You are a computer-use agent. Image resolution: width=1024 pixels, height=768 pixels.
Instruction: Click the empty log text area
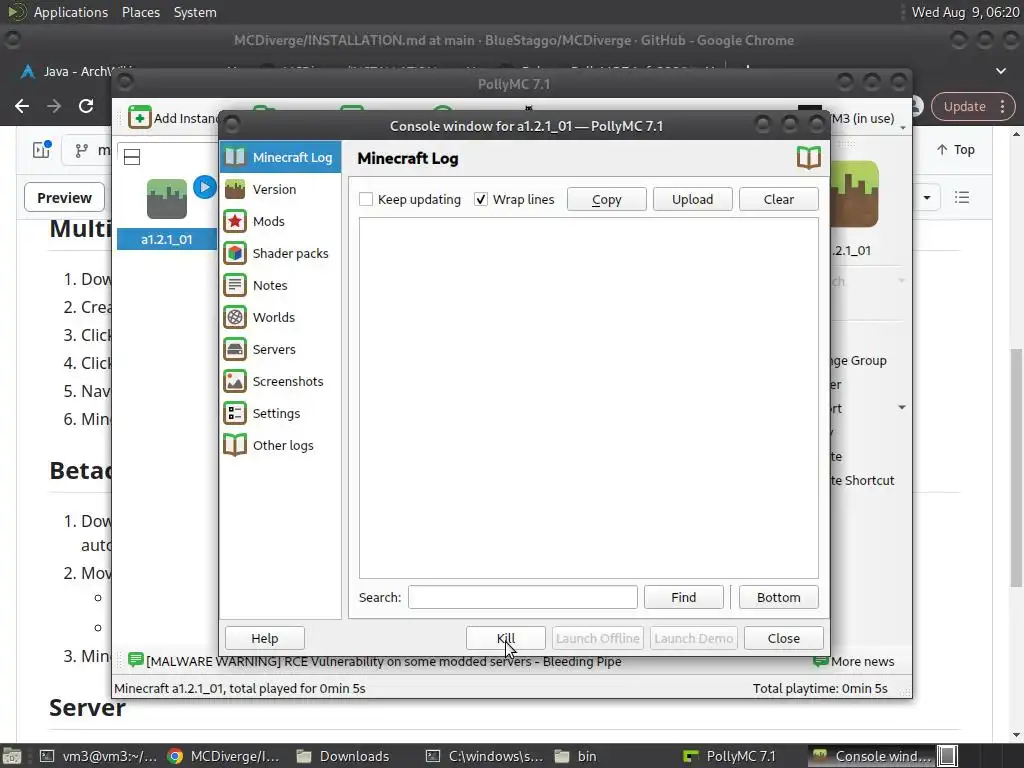tap(588, 398)
